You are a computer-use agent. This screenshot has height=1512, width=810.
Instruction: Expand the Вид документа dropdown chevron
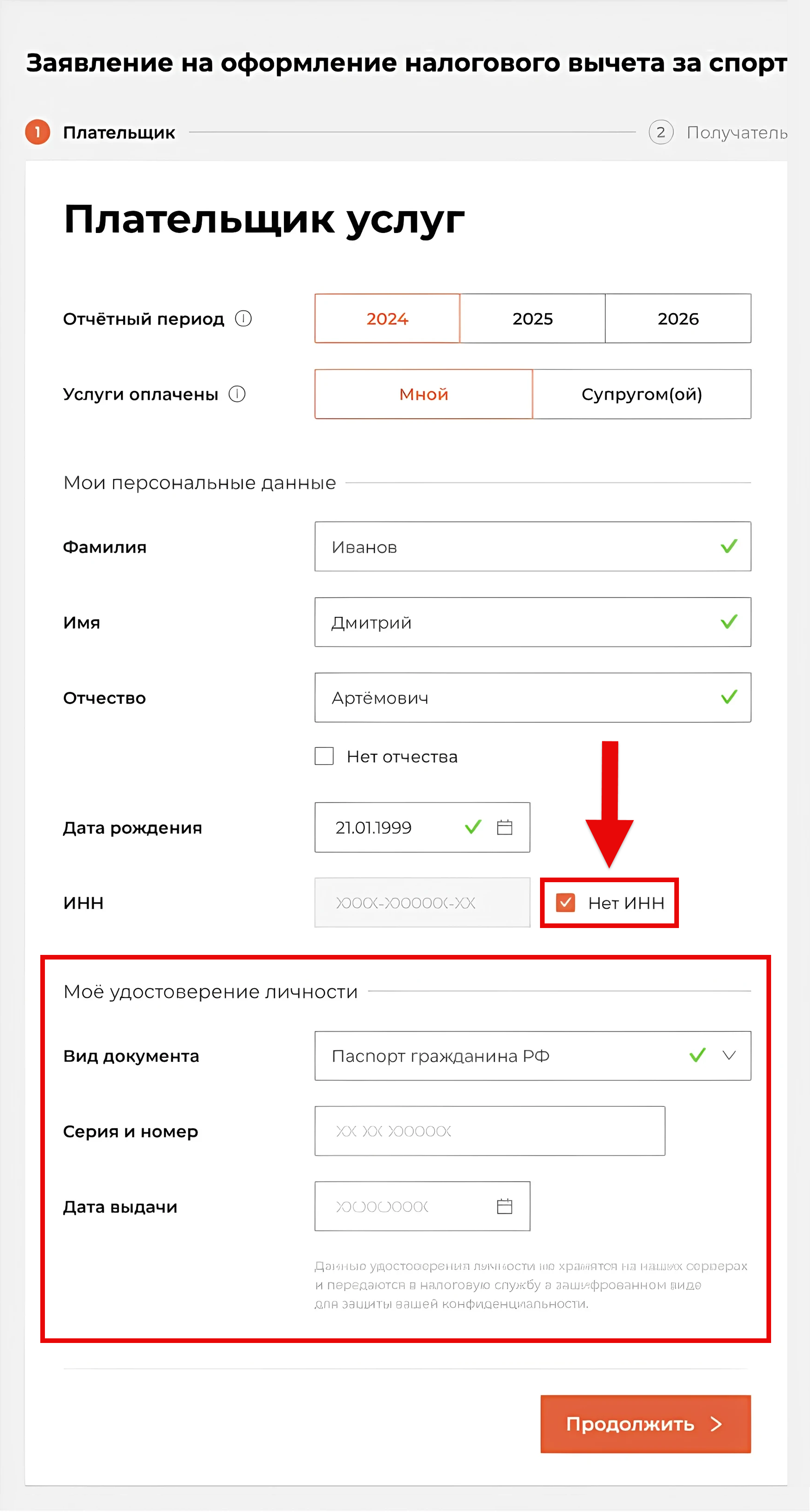pyautogui.click(x=729, y=1055)
